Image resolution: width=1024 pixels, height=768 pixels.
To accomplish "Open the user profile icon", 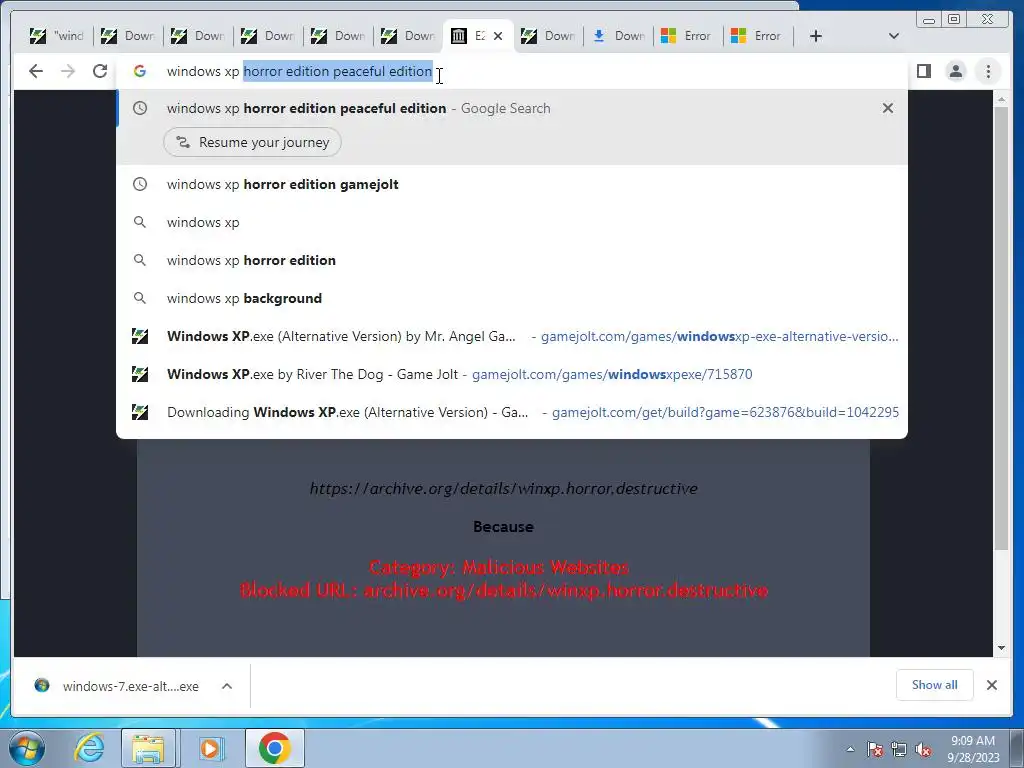I will click(955, 71).
